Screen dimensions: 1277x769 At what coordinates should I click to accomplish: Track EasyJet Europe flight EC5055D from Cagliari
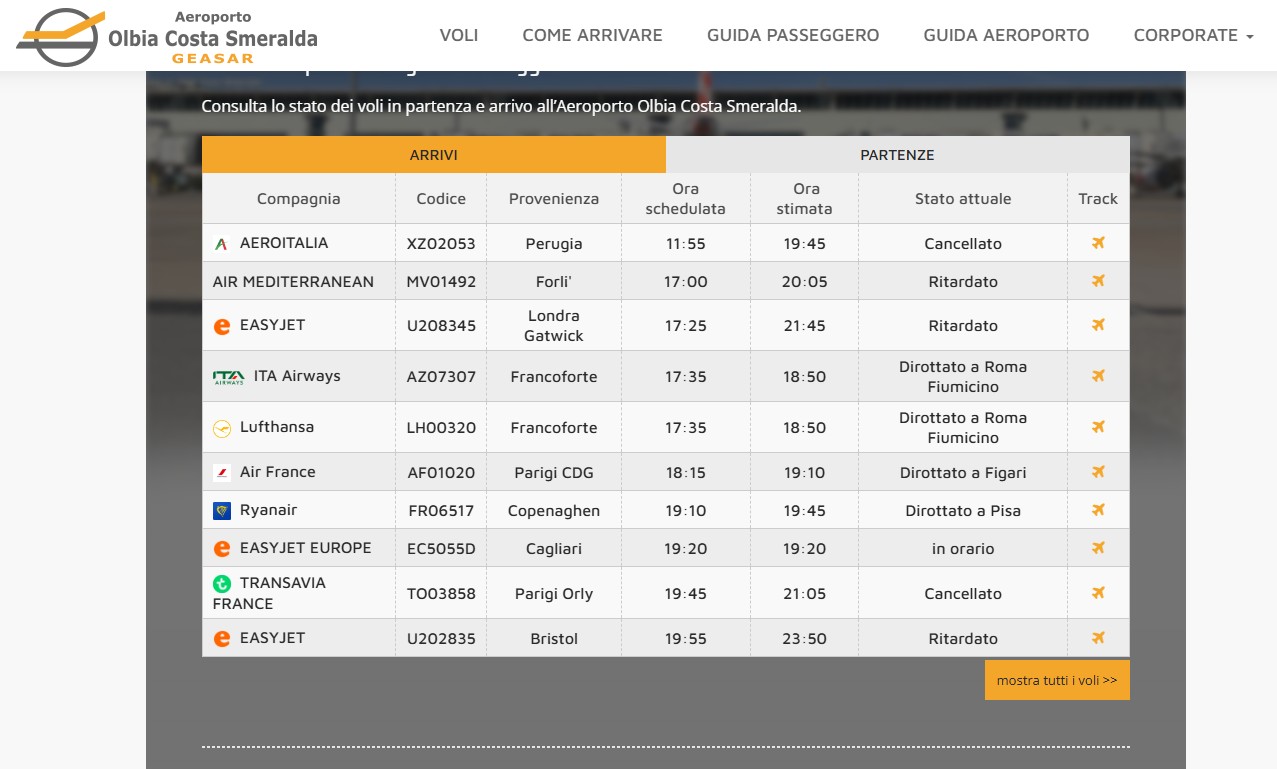point(1098,548)
